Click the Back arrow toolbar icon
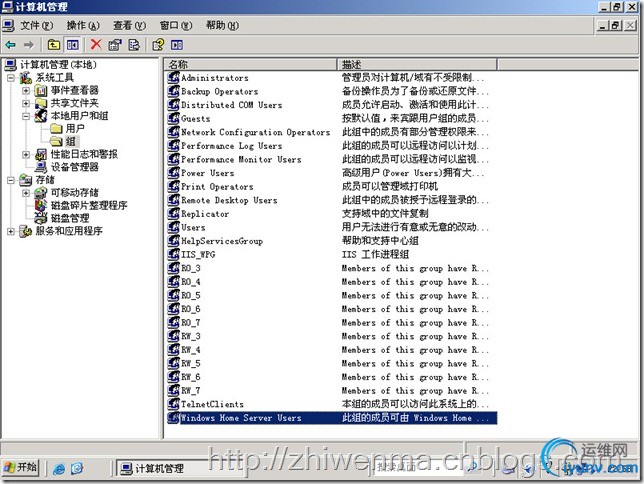Screen dimensions: 644x484 [x=11, y=44]
